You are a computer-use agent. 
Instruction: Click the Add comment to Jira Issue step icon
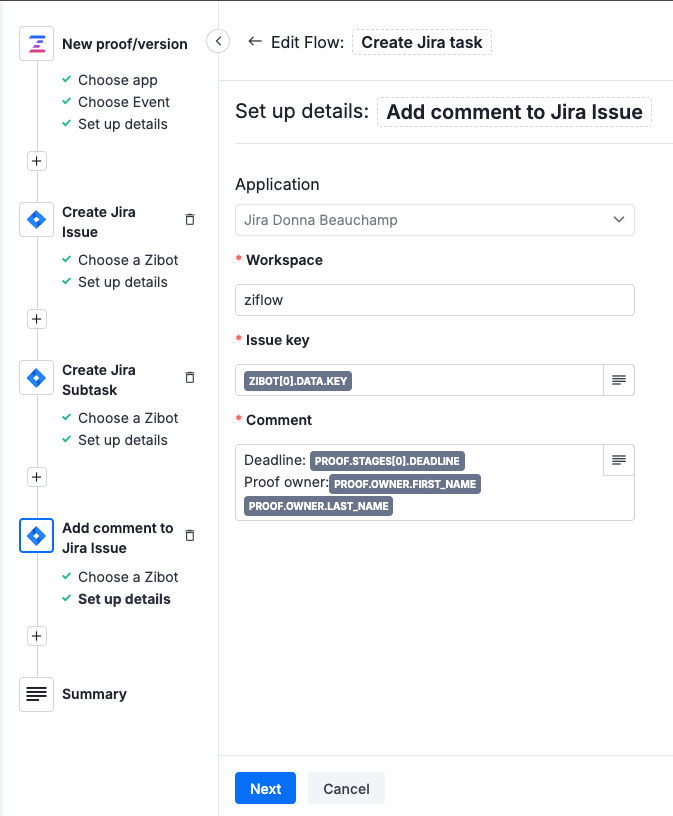click(36, 536)
